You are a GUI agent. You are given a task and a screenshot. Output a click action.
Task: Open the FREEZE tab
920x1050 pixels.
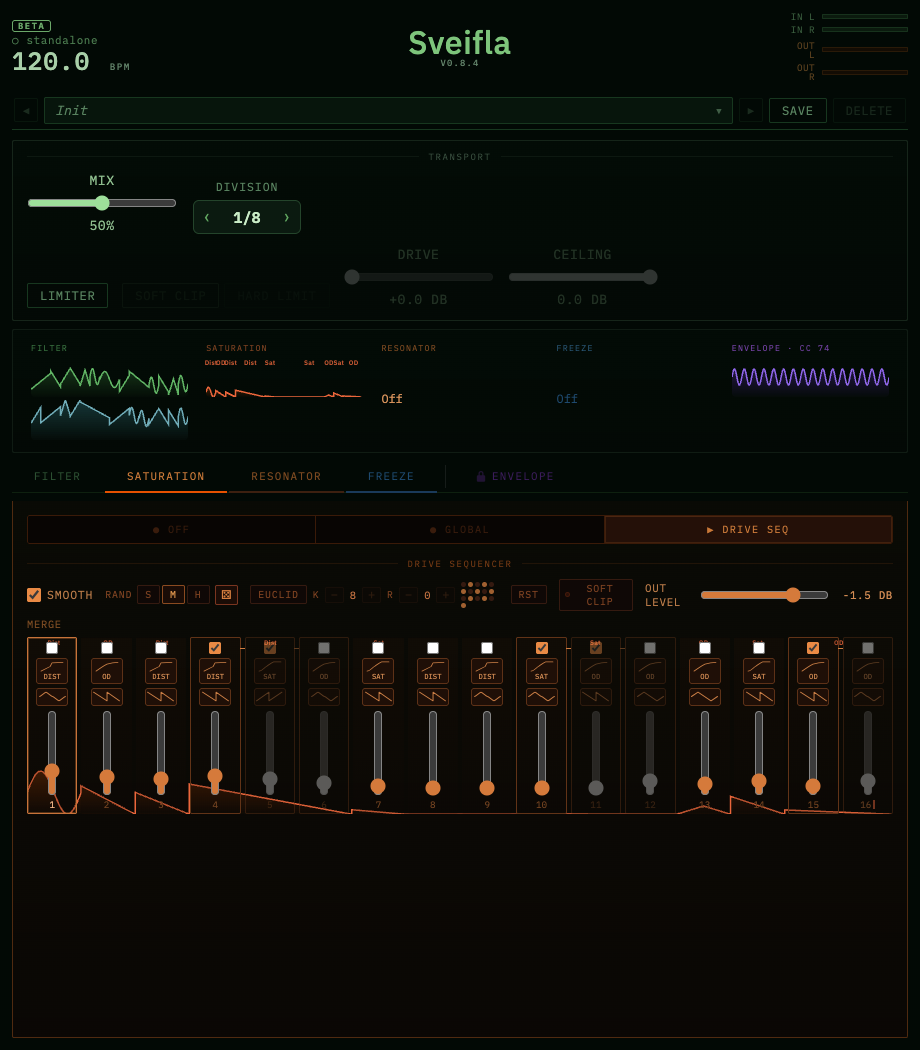point(391,476)
